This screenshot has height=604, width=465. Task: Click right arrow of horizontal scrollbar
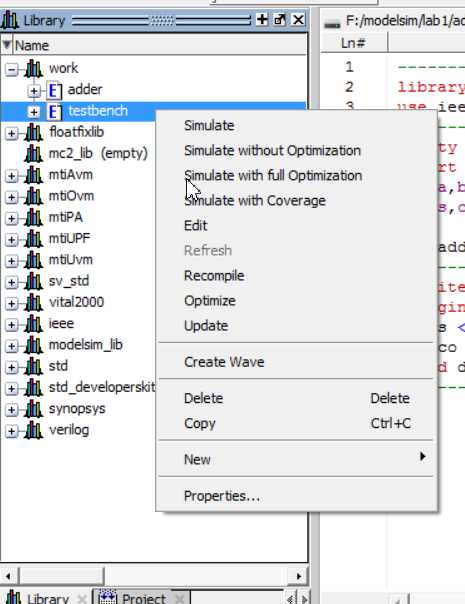point(299,577)
